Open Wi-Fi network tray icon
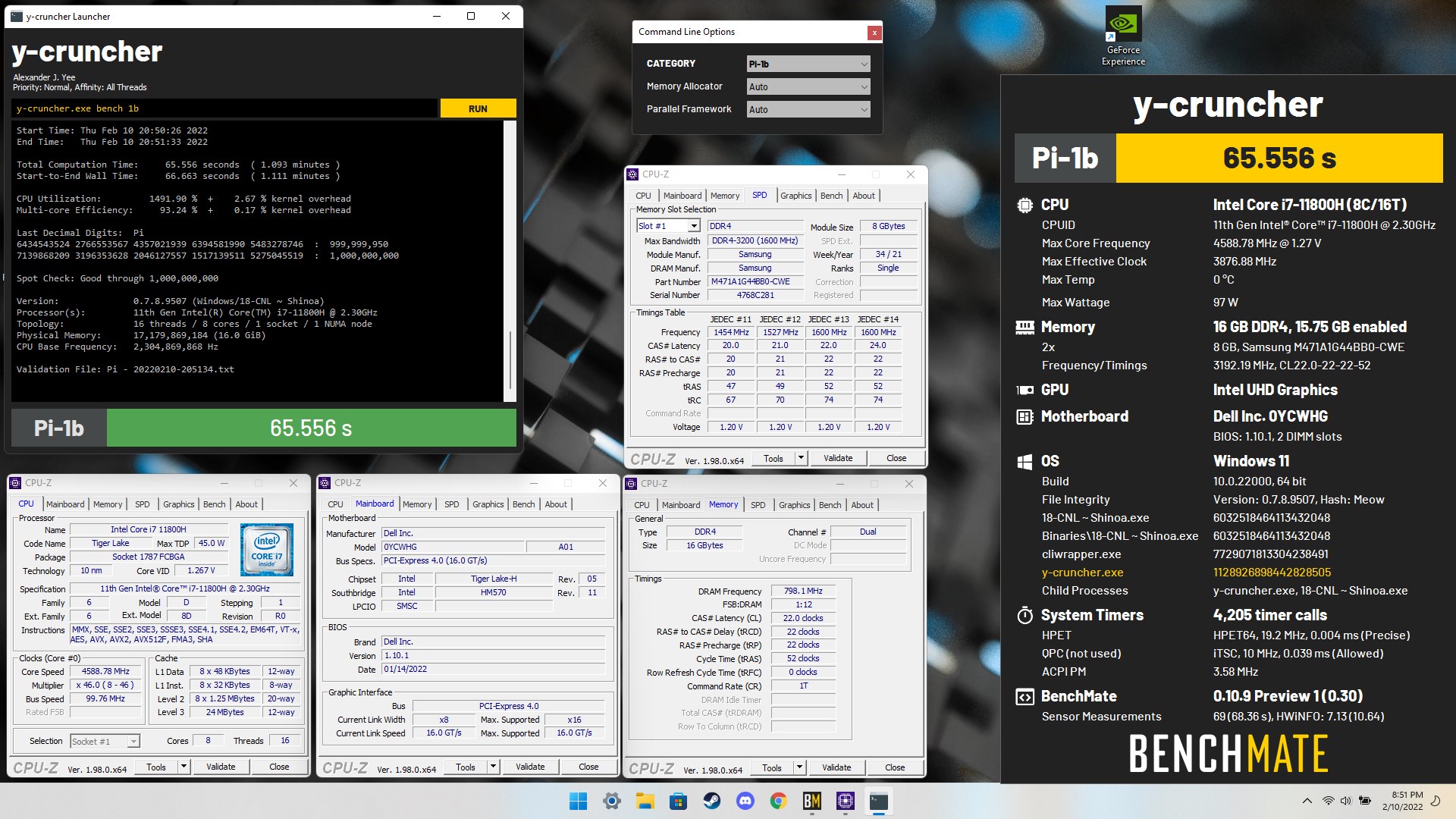Viewport: 1456px width, 819px height. tap(1328, 801)
